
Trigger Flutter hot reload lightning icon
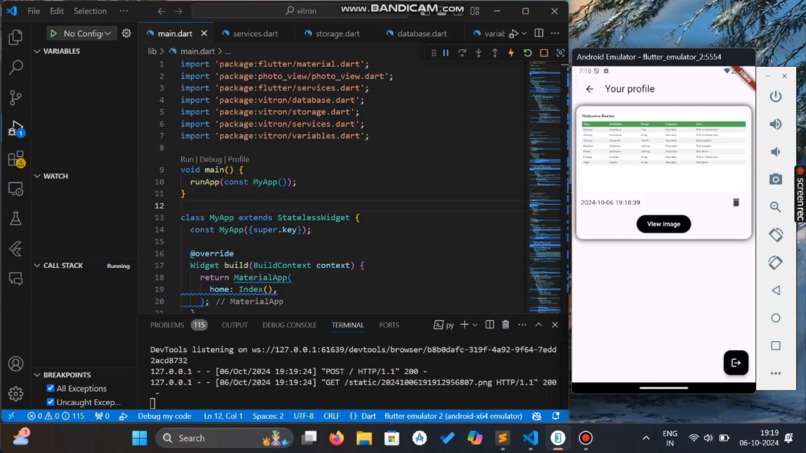[x=511, y=53]
